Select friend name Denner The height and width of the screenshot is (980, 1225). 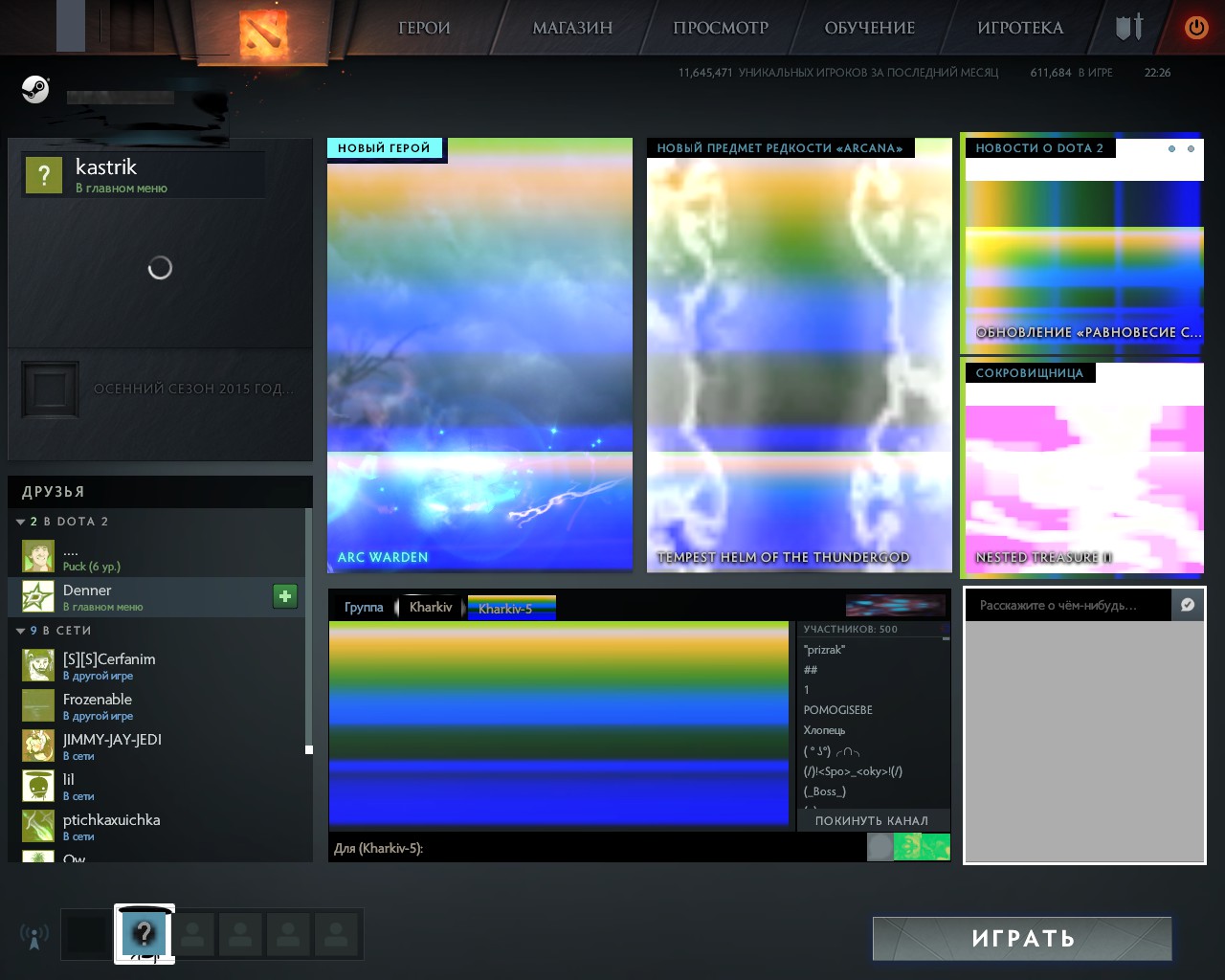point(87,590)
